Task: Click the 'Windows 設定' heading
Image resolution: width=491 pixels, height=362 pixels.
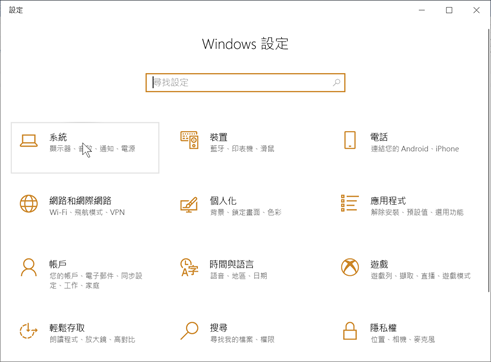Action: click(x=245, y=44)
